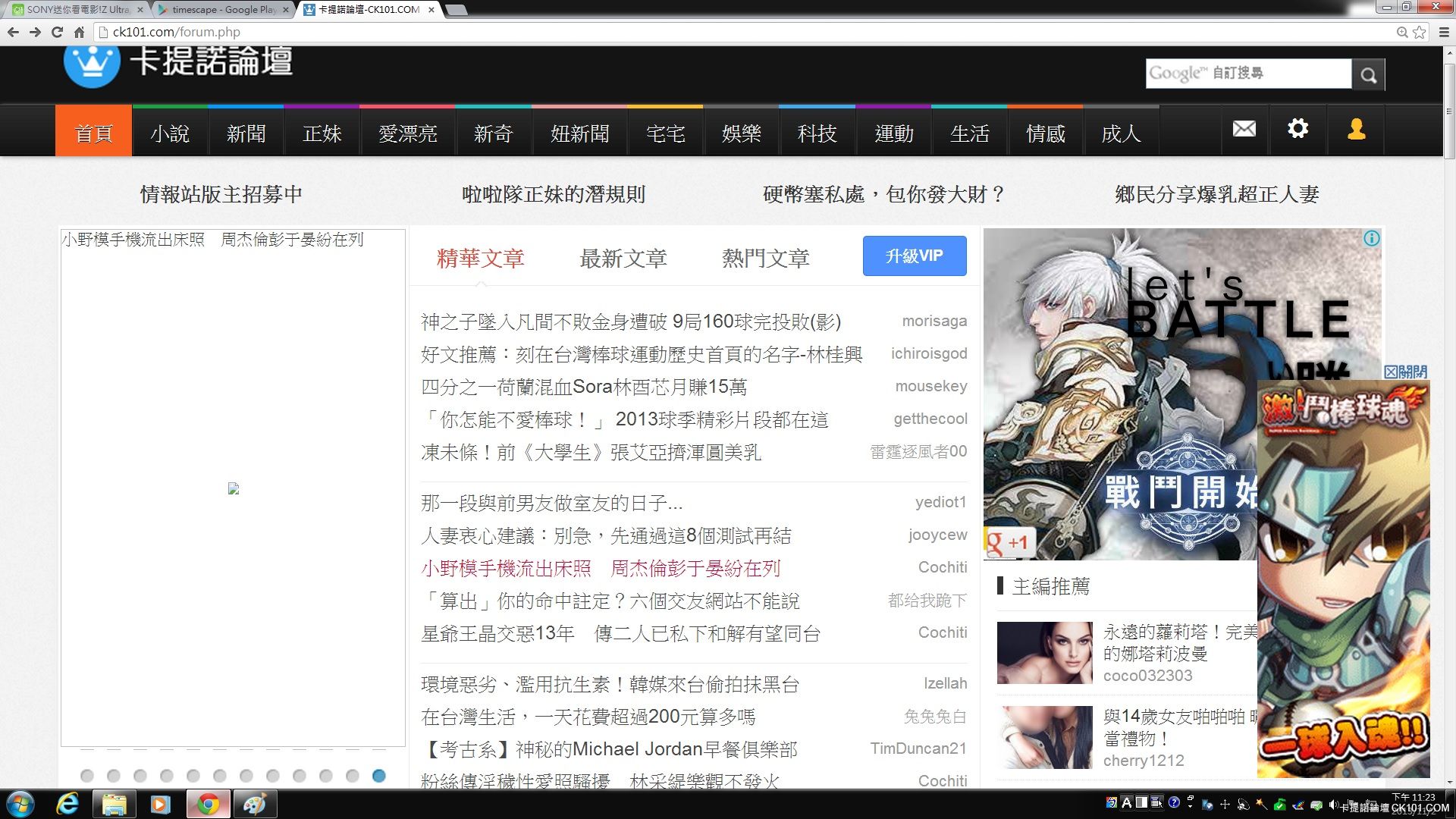
Task: Click the crown logo of 卡提諾論壇
Action: [92, 64]
